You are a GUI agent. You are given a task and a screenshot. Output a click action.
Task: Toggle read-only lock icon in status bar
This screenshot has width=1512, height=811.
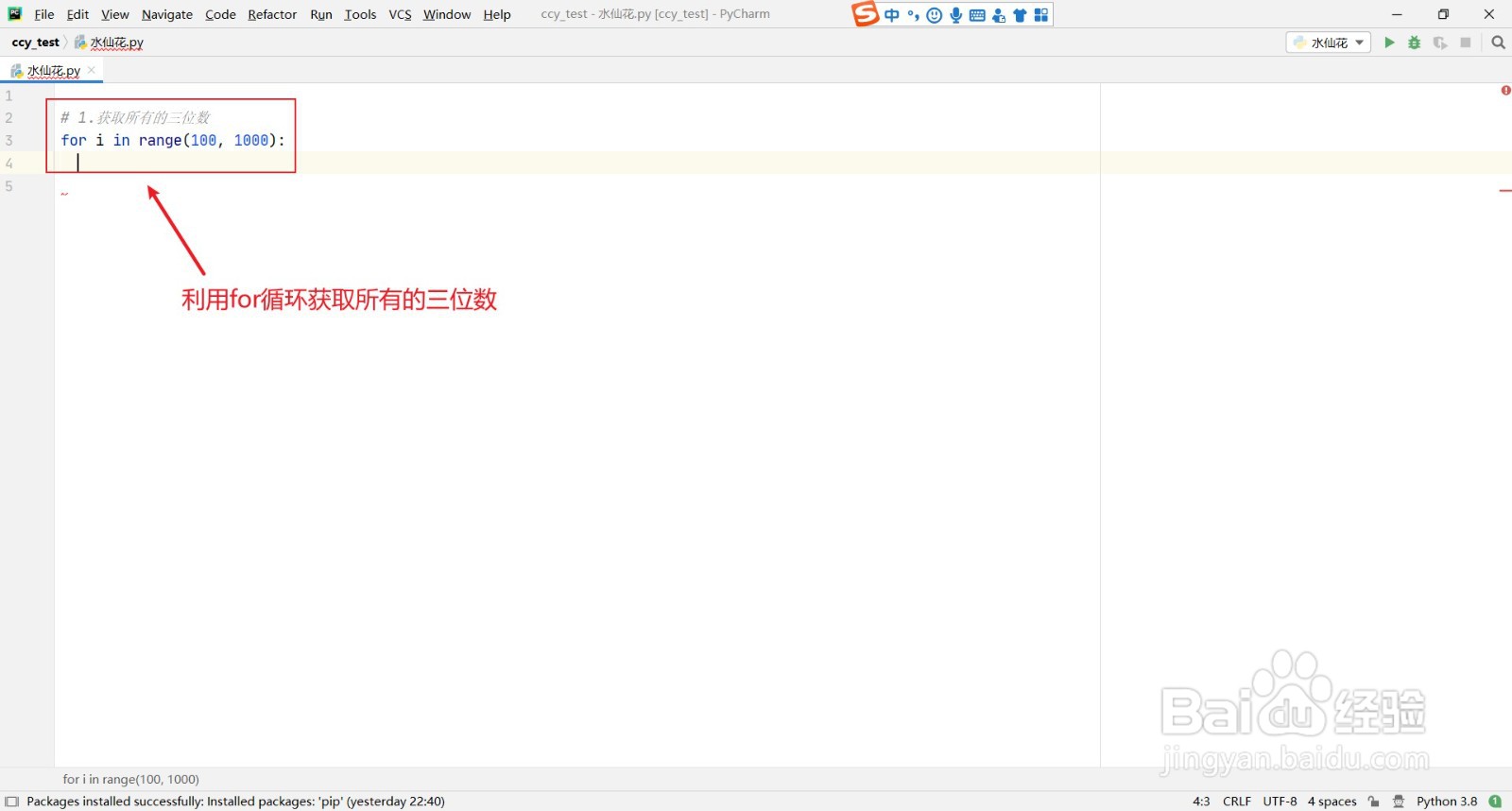[x=1373, y=802]
